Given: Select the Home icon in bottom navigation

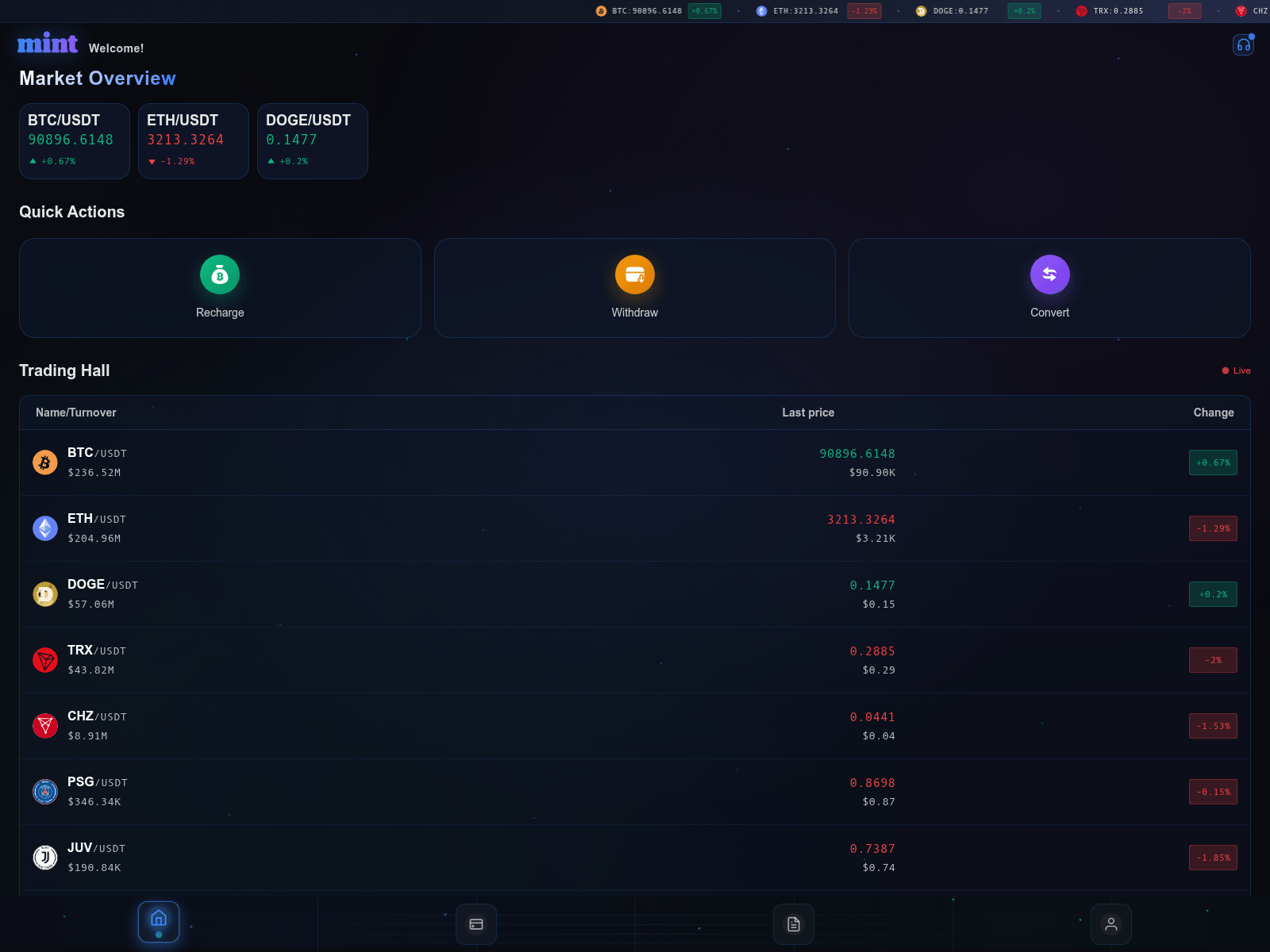Looking at the screenshot, I should (x=159, y=922).
